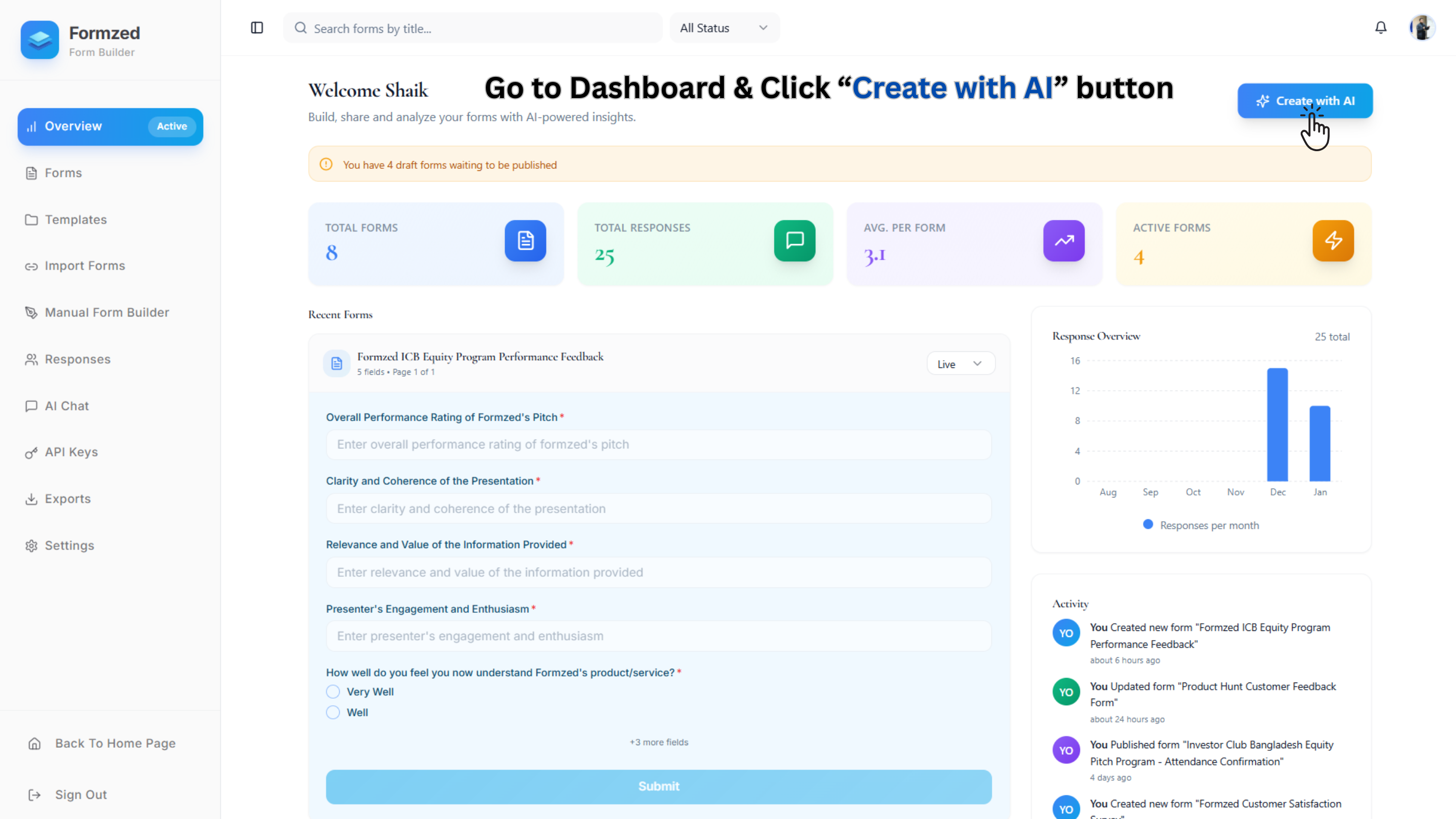Click the Avg. Per Form trend icon
This screenshot has width=1456, height=819.
coord(1064,241)
